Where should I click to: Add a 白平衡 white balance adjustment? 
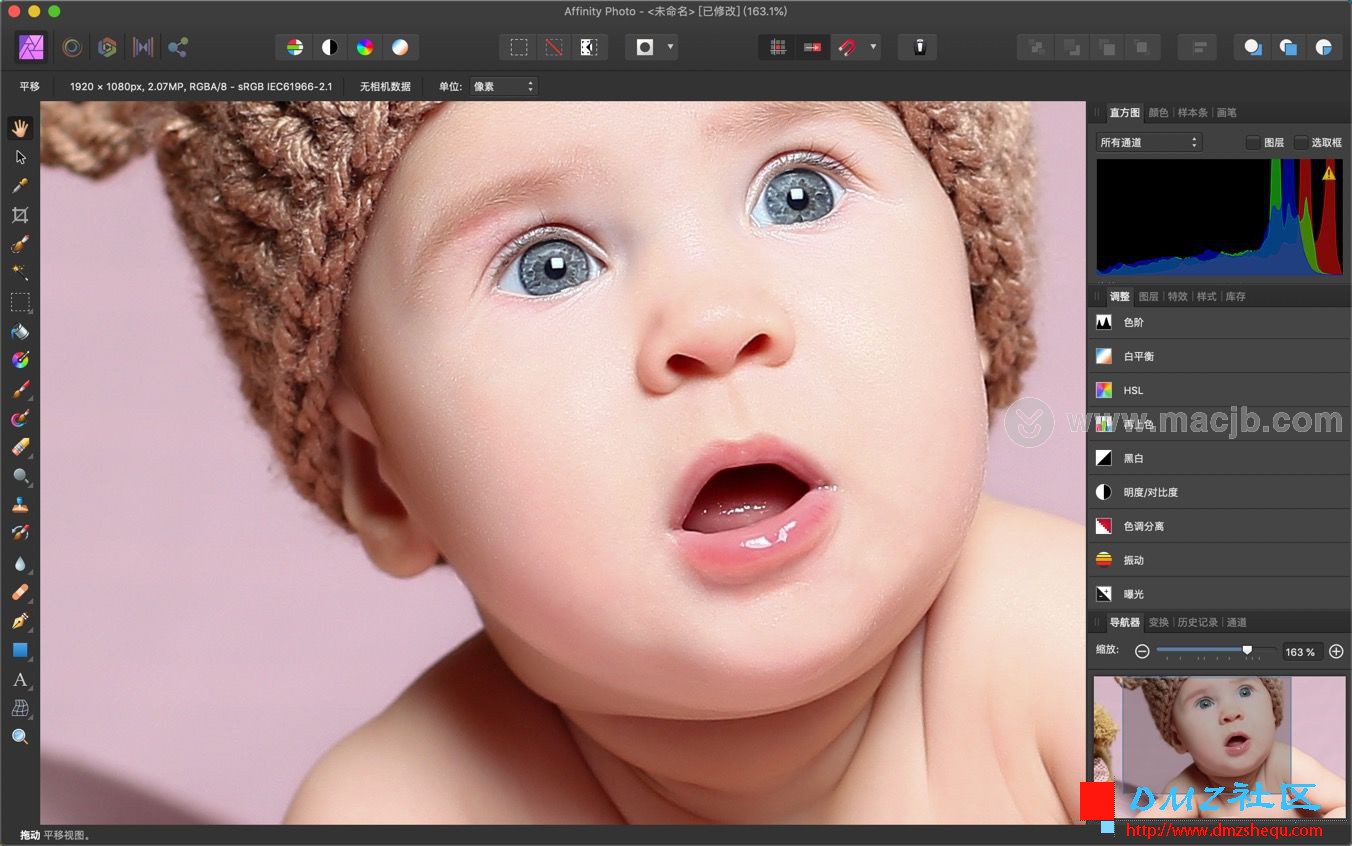coord(1219,356)
